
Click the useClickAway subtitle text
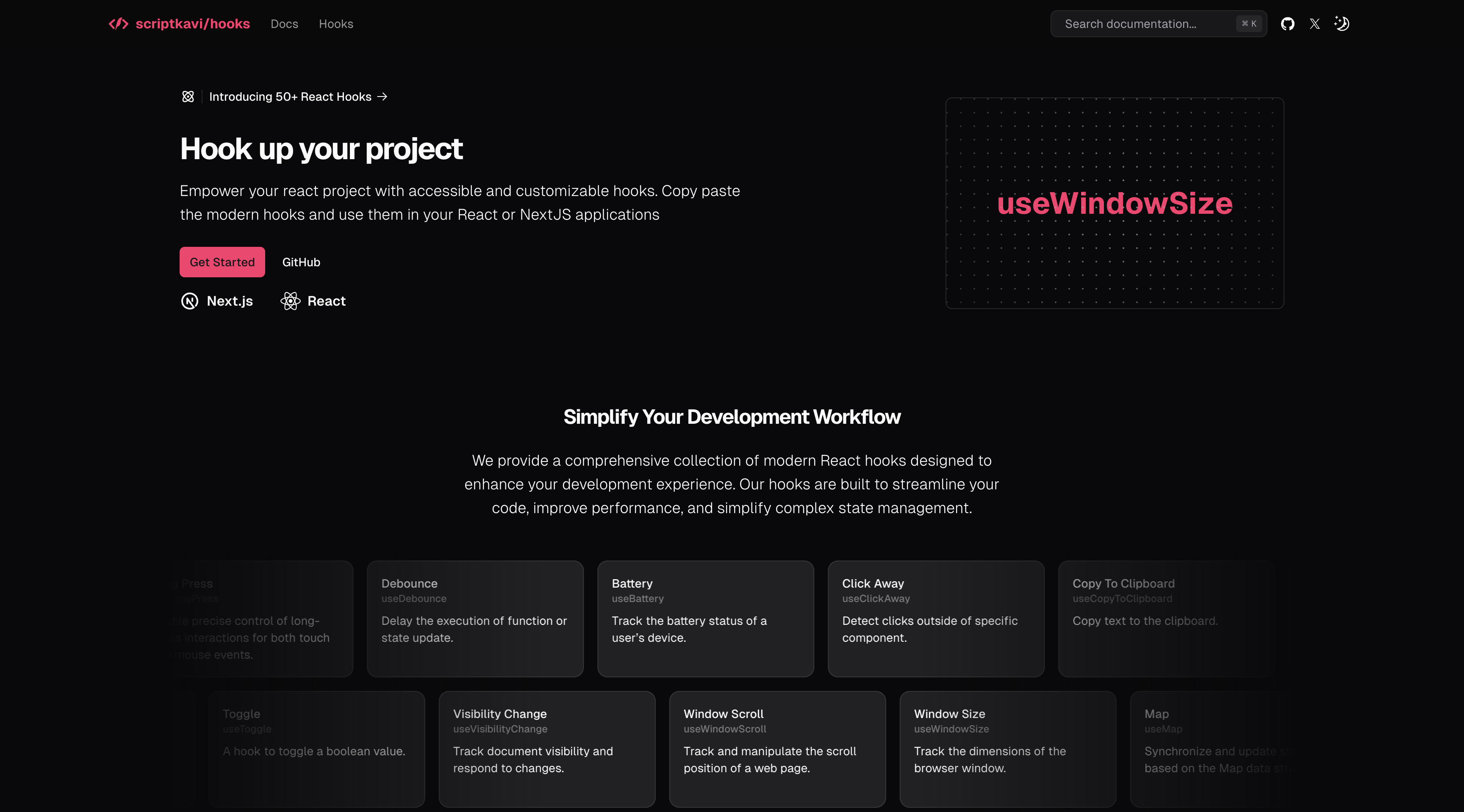pyautogui.click(x=876, y=599)
